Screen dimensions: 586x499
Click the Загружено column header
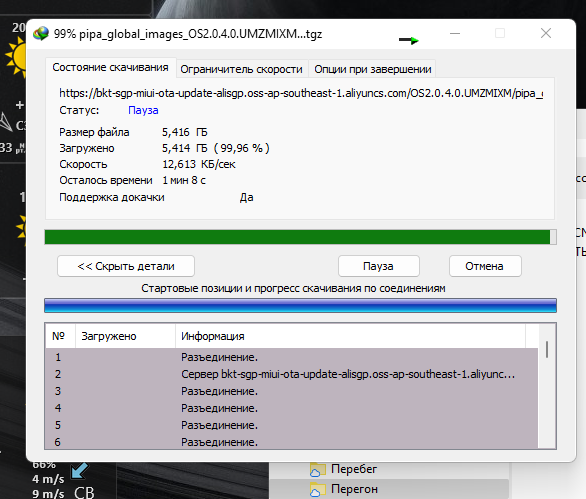click(125, 336)
